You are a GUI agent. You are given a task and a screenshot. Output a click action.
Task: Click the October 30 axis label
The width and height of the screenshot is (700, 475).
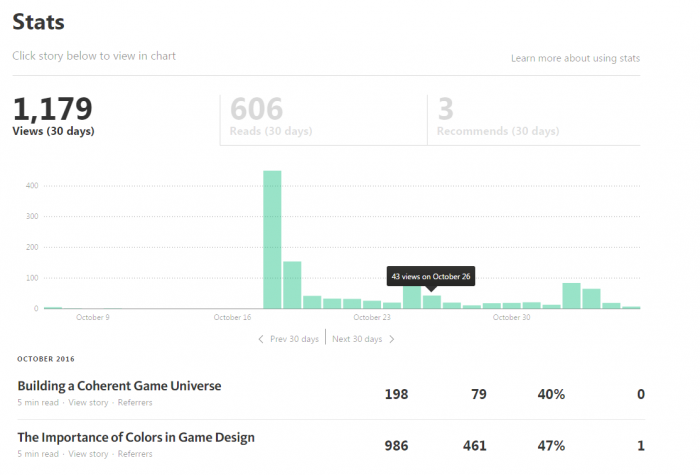(512, 317)
